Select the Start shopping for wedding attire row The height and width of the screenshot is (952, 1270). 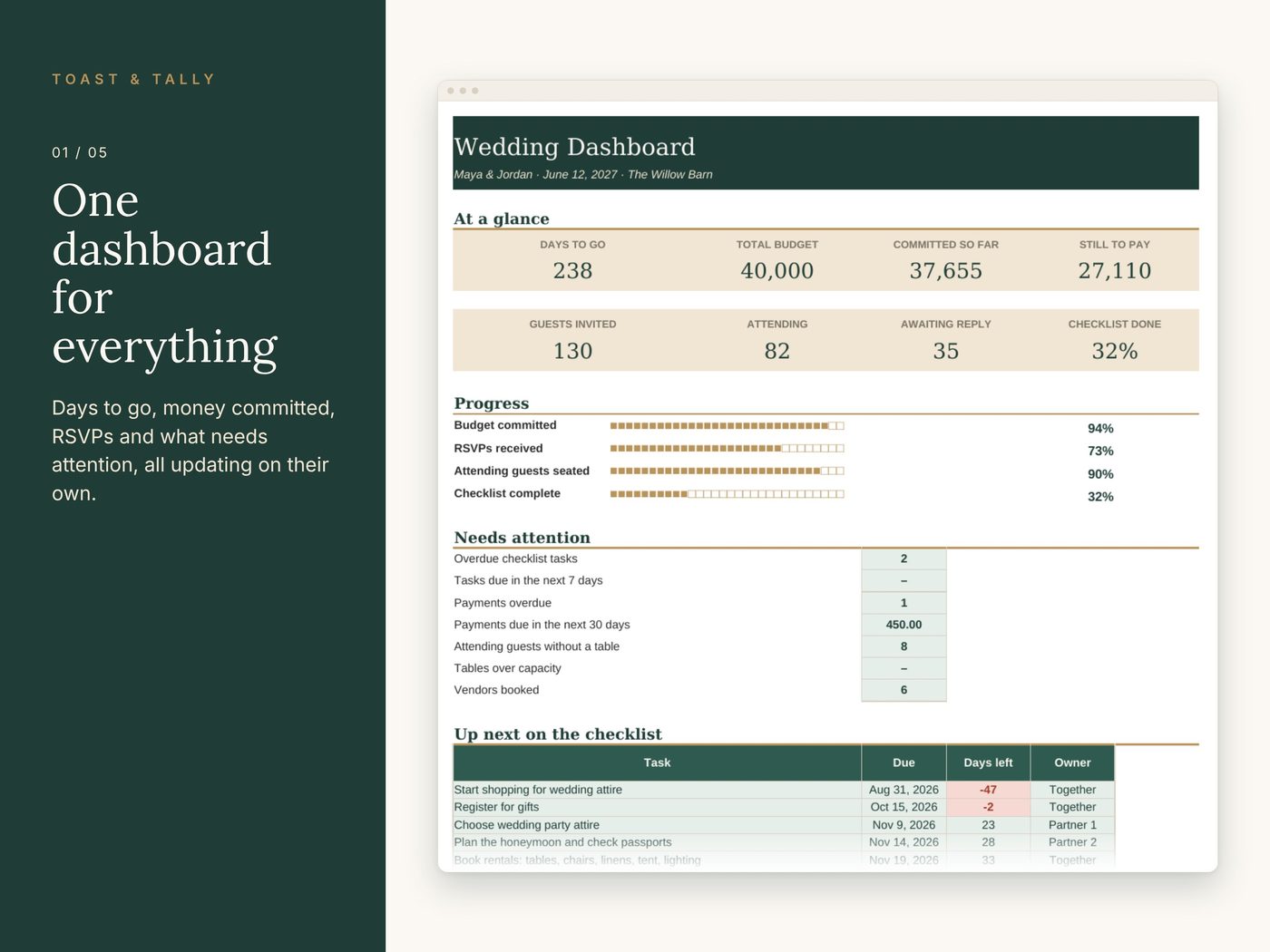click(x=784, y=790)
